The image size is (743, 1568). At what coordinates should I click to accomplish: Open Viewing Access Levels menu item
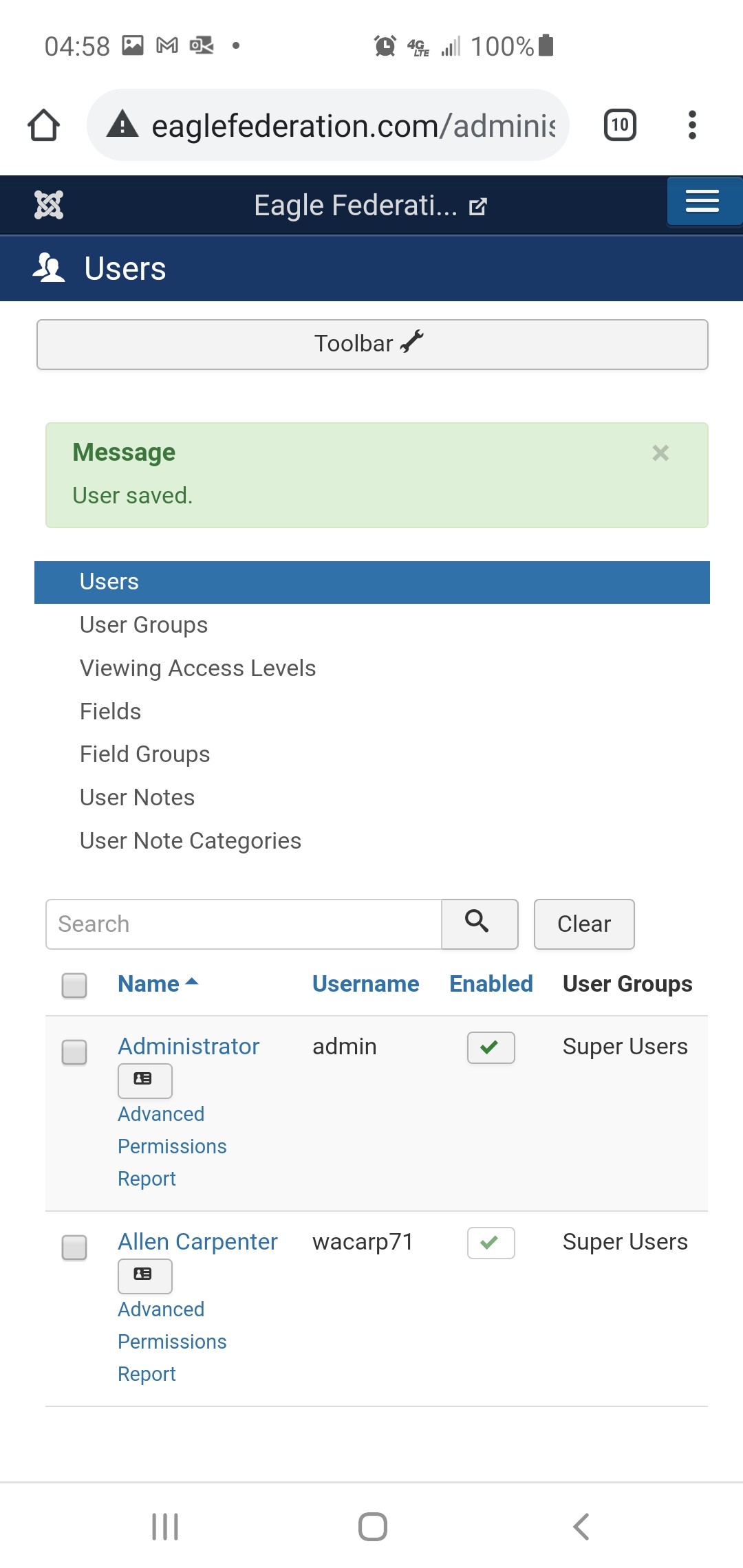click(197, 668)
